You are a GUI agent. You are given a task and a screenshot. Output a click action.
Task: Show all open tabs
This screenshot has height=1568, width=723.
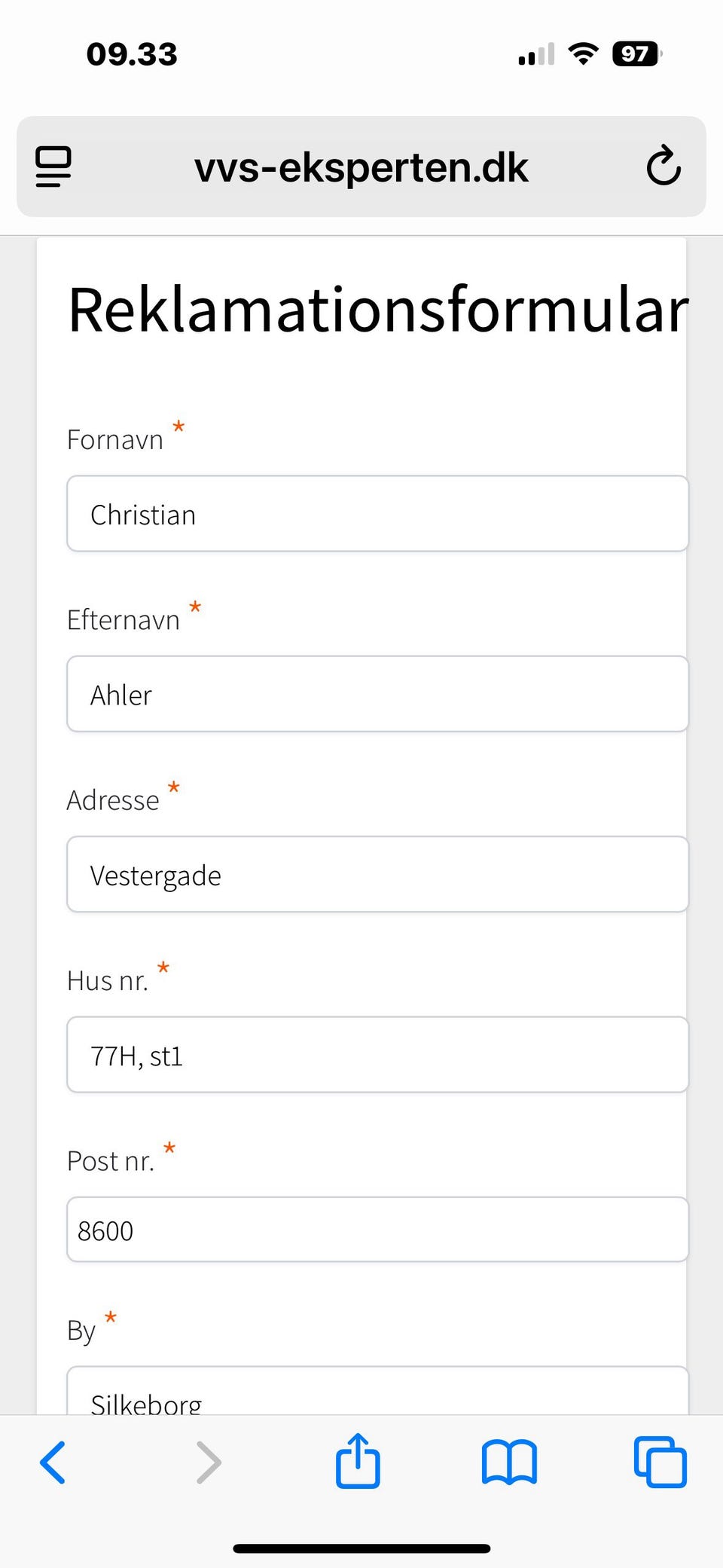[x=660, y=1463]
